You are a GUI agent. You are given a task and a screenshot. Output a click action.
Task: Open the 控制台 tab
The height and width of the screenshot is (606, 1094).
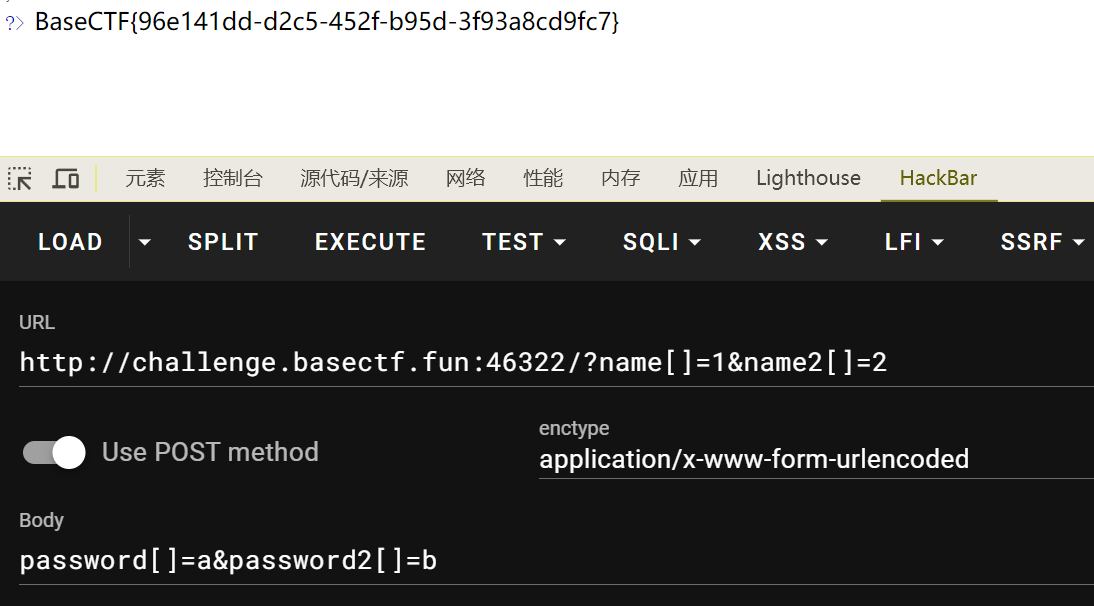point(232,179)
